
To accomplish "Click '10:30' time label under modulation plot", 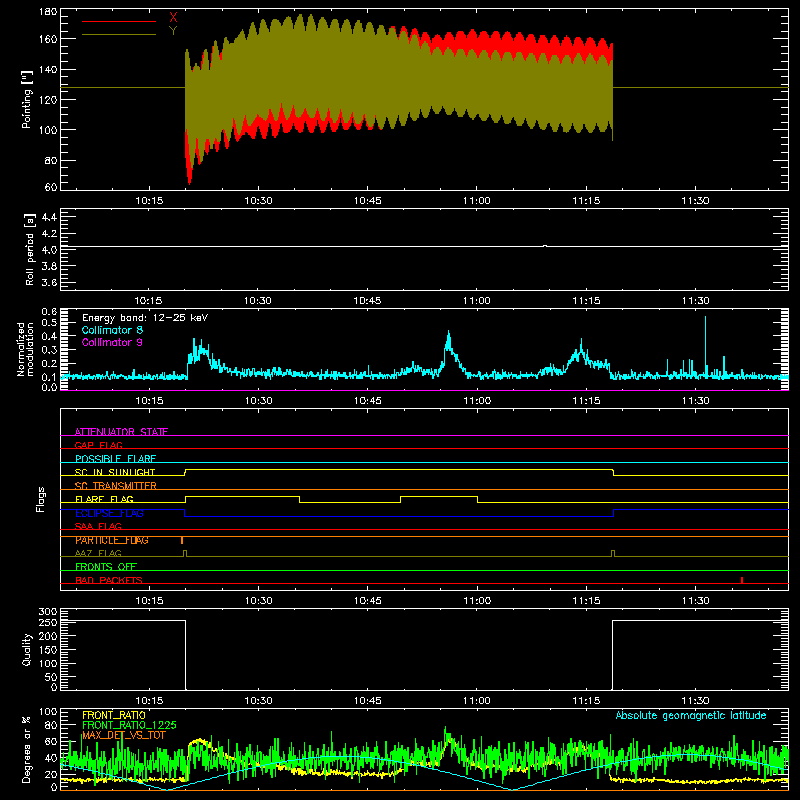I will pyautogui.click(x=258, y=401).
